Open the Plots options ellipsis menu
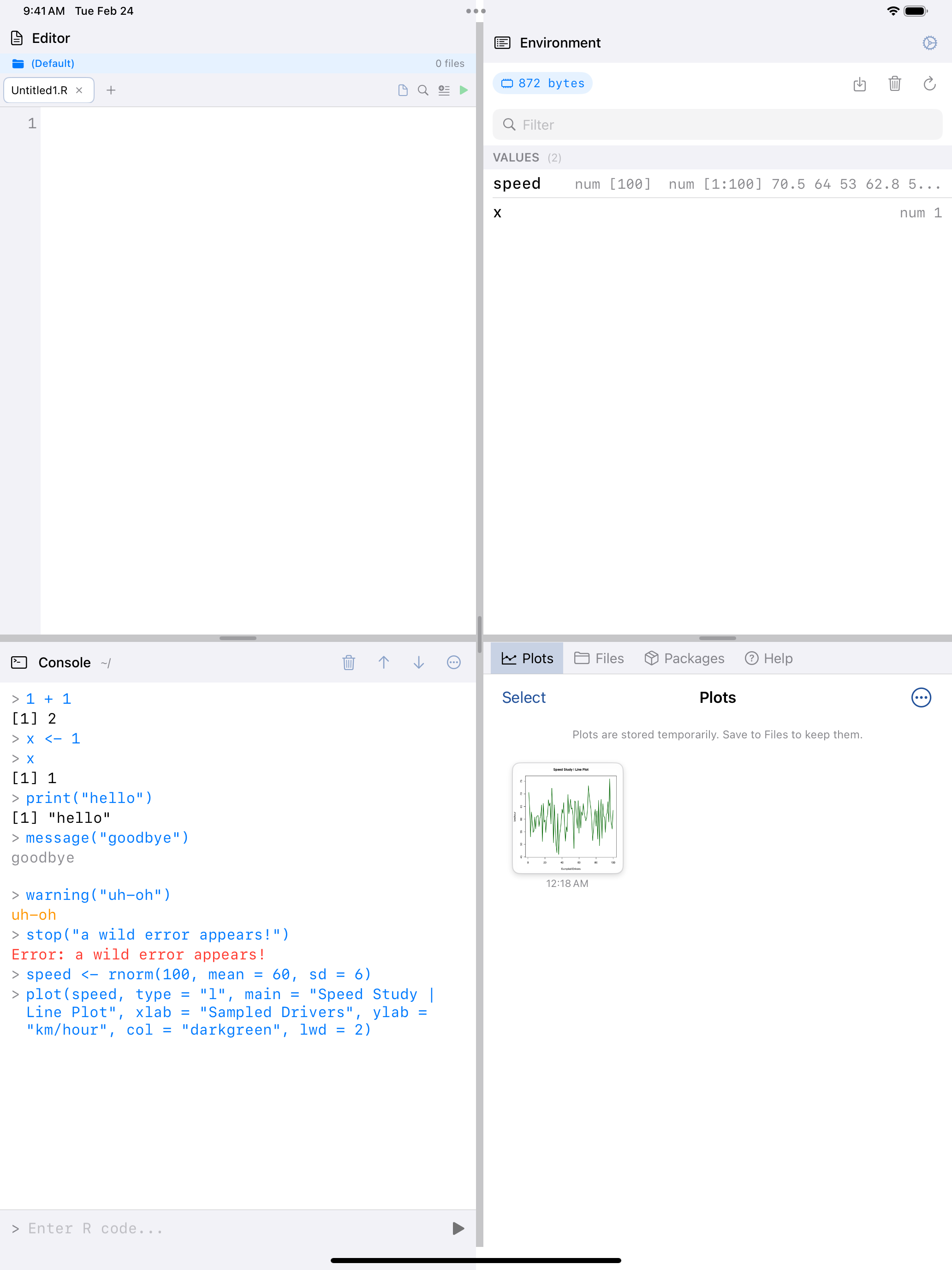952x1270 pixels. tap(921, 698)
